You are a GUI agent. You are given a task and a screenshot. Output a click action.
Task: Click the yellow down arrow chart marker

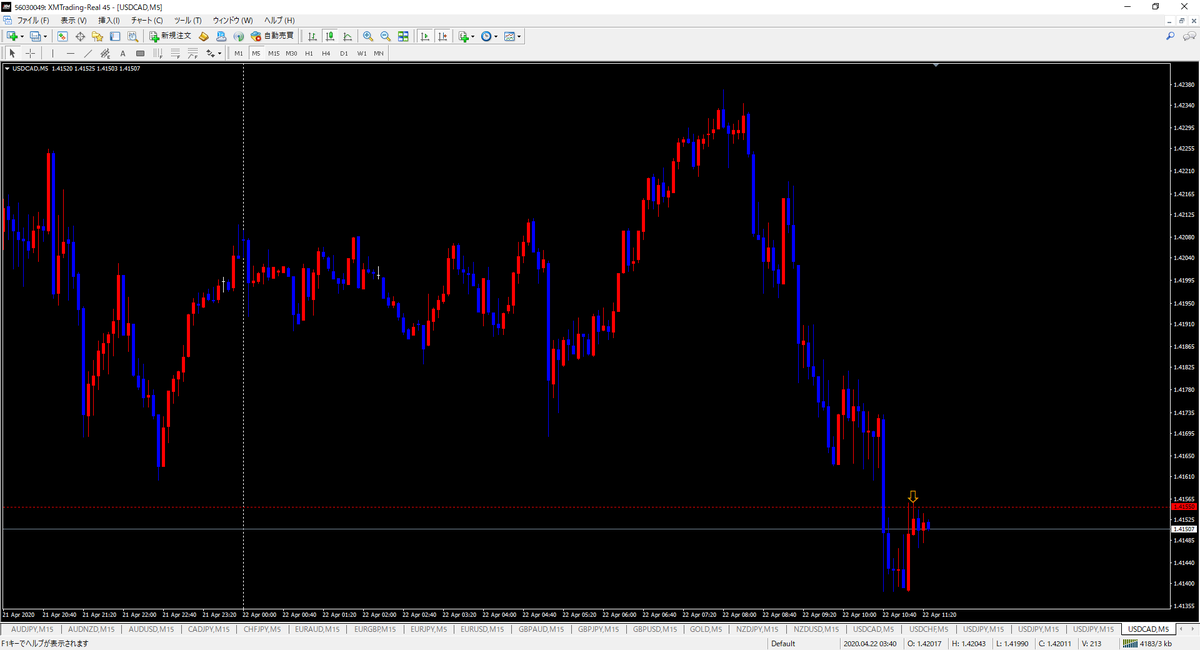click(913, 496)
